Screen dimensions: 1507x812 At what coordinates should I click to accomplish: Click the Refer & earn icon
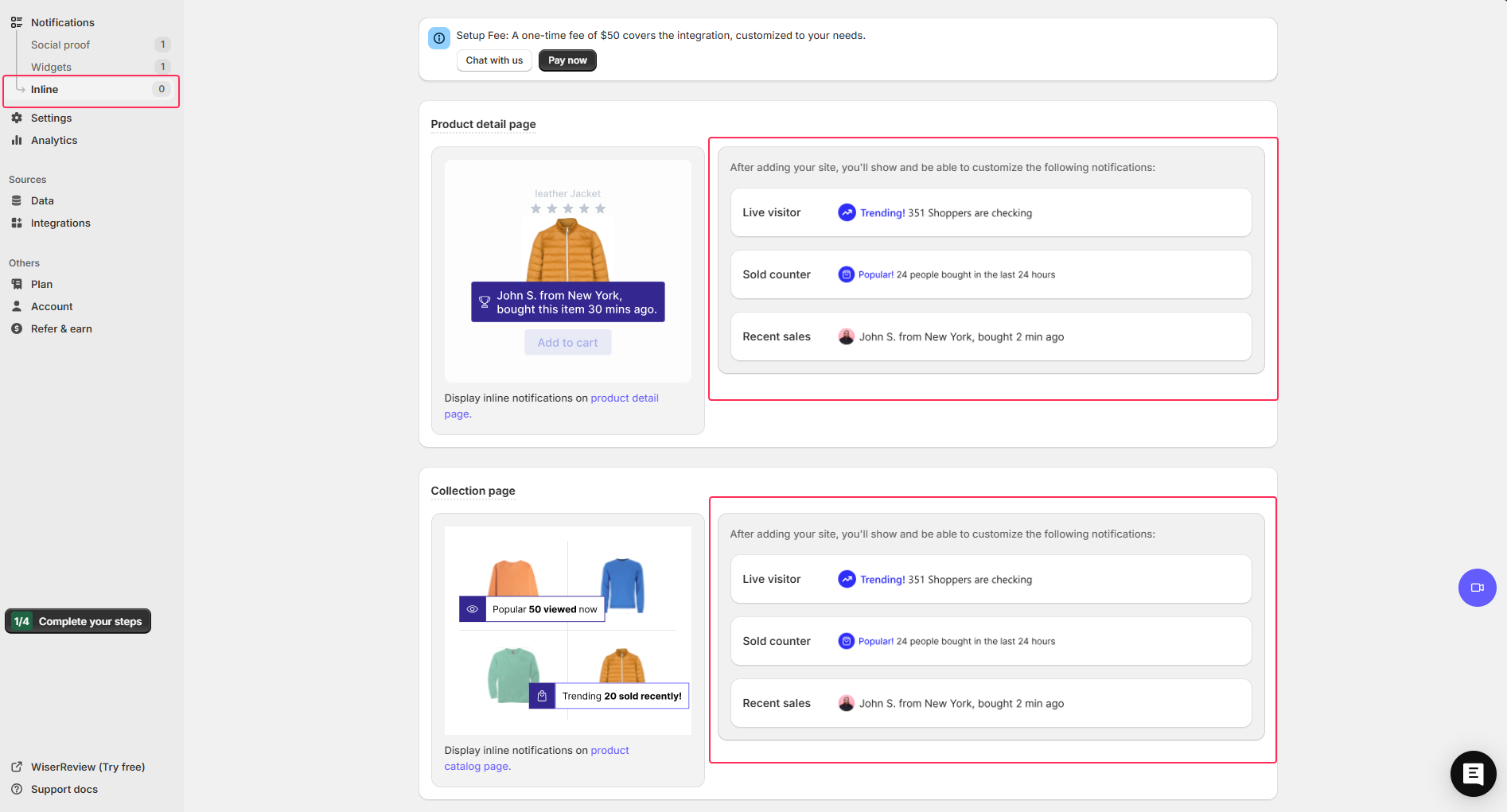tap(17, 328)
